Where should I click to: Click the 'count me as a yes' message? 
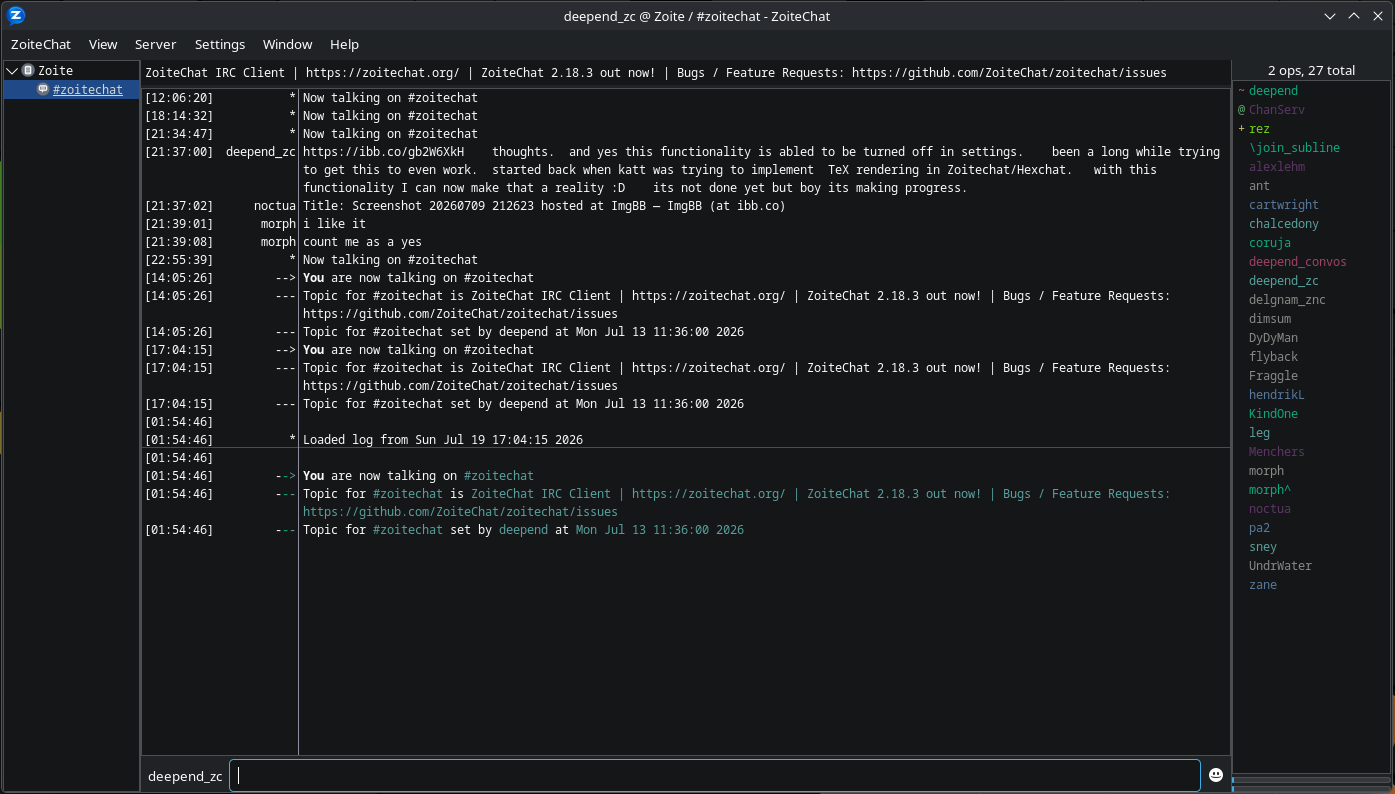point(362,242)
